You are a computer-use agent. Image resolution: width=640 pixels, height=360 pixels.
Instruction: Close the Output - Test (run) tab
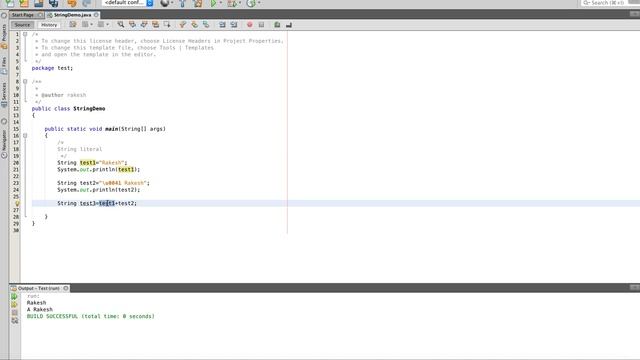pos(66,288)
